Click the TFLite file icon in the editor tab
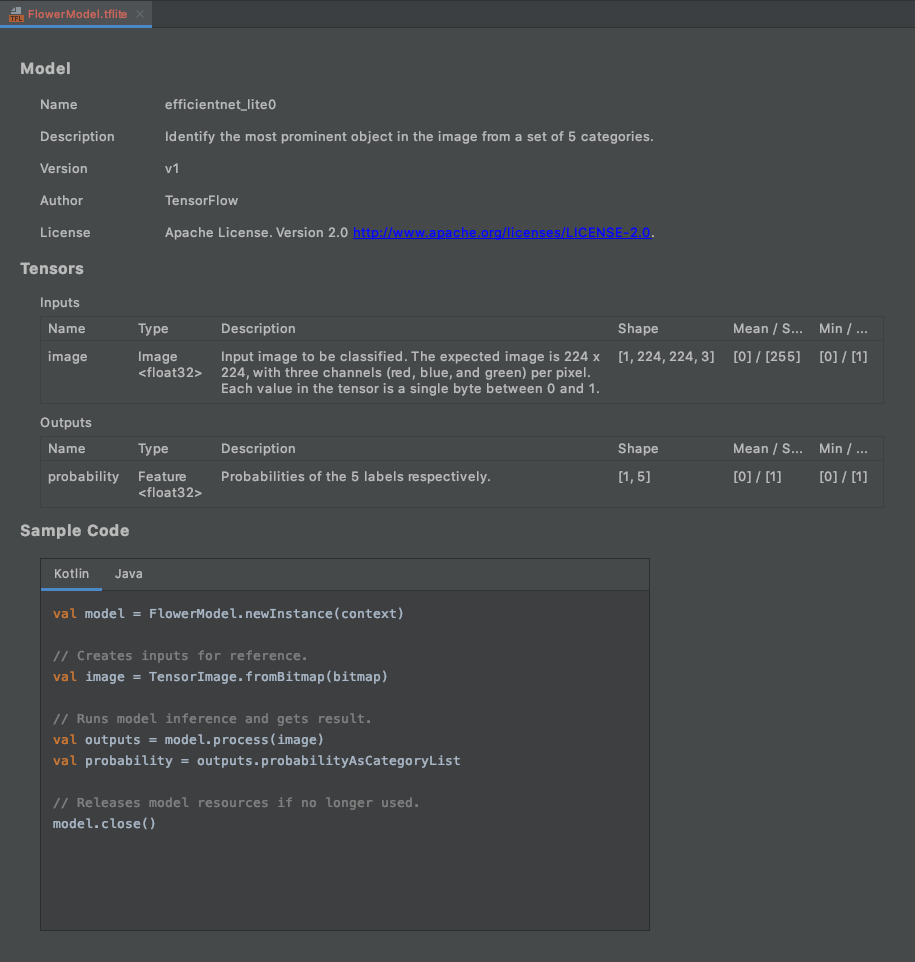 coord(15,14)
